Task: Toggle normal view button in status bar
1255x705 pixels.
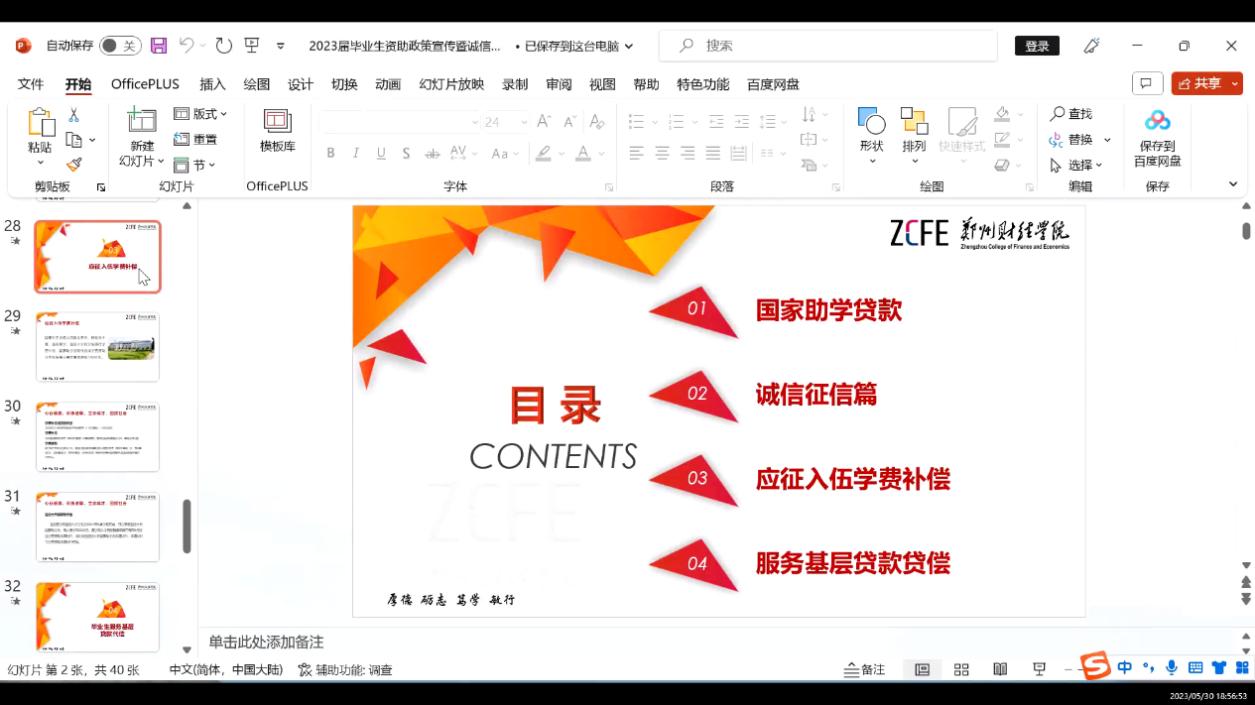Action: pos(922,670)
